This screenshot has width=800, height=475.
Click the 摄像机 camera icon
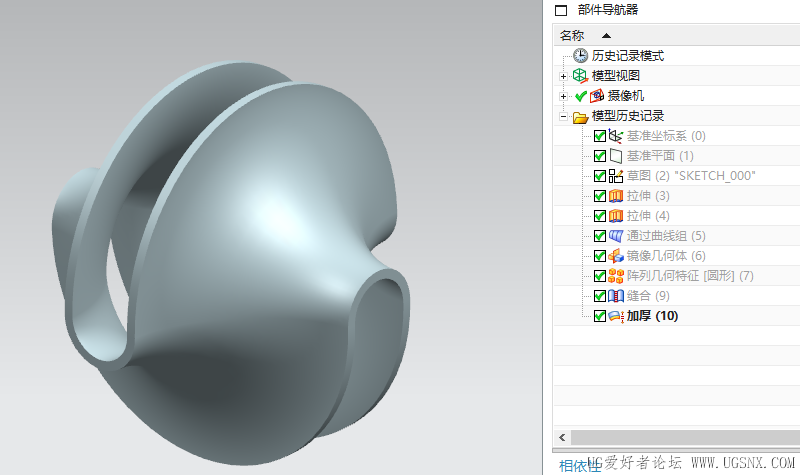coord(597,96)
